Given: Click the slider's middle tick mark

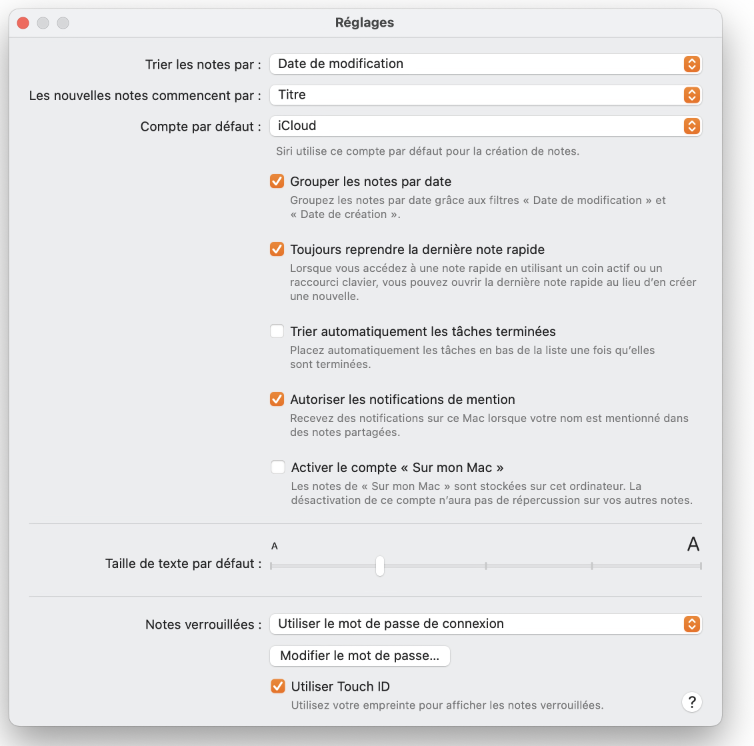Looking at the screenshot, I should coord(485,566).
